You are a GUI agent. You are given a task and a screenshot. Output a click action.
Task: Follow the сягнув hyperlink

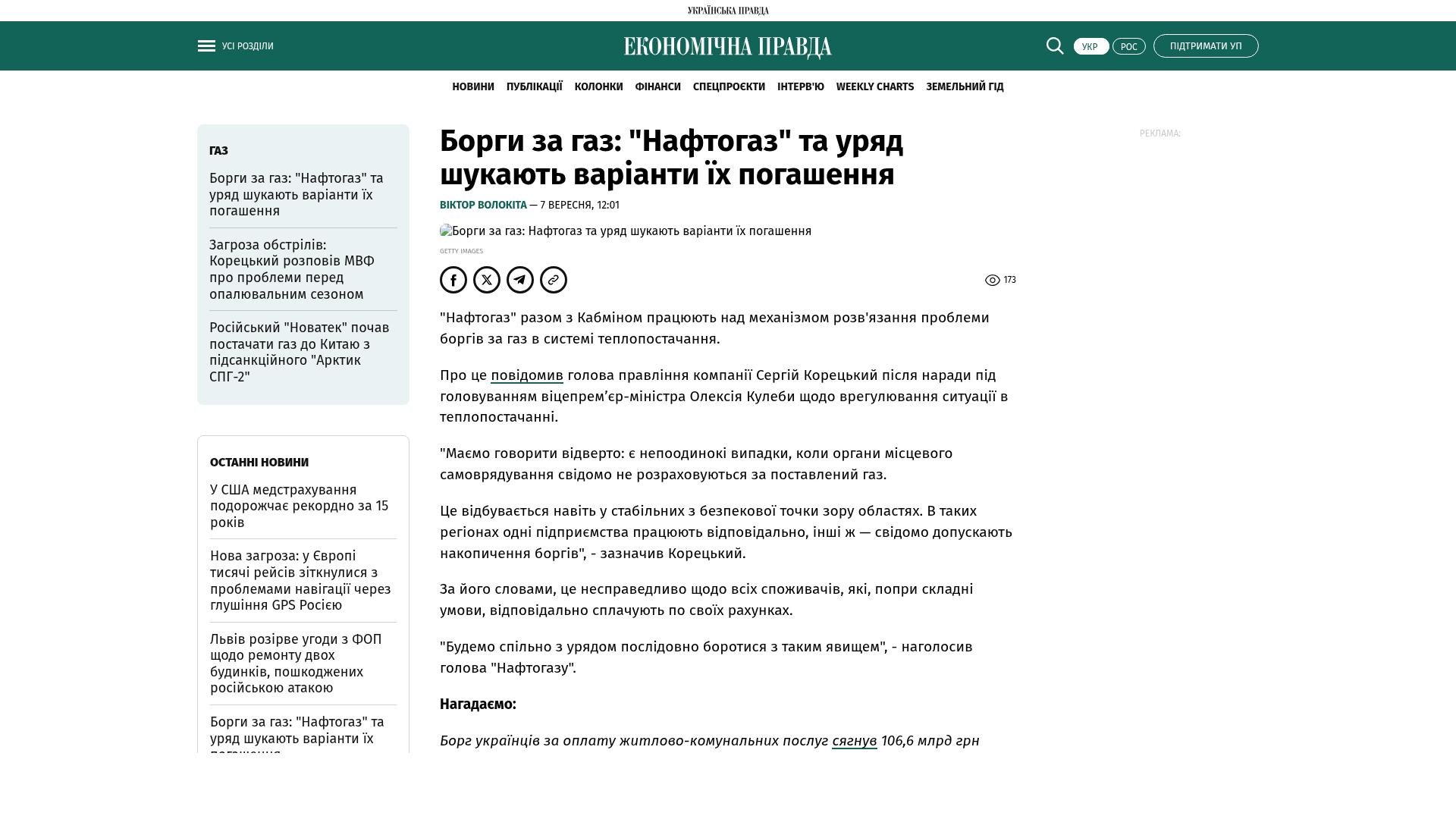[x=854, y=741]
